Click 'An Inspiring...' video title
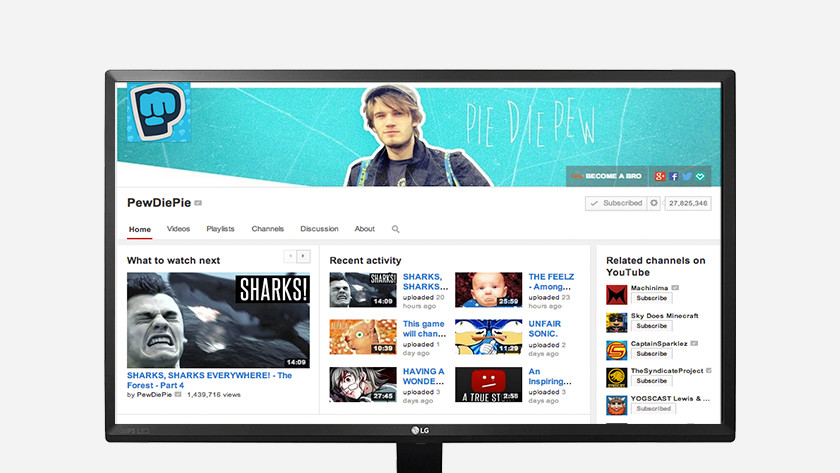 550,377
